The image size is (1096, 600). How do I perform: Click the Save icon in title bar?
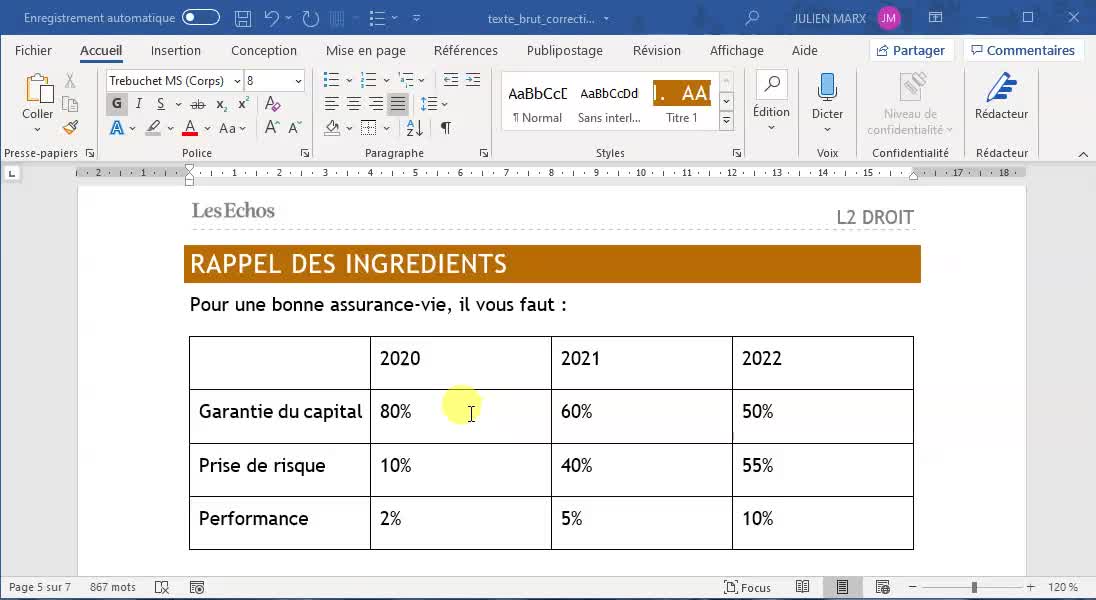243,19
